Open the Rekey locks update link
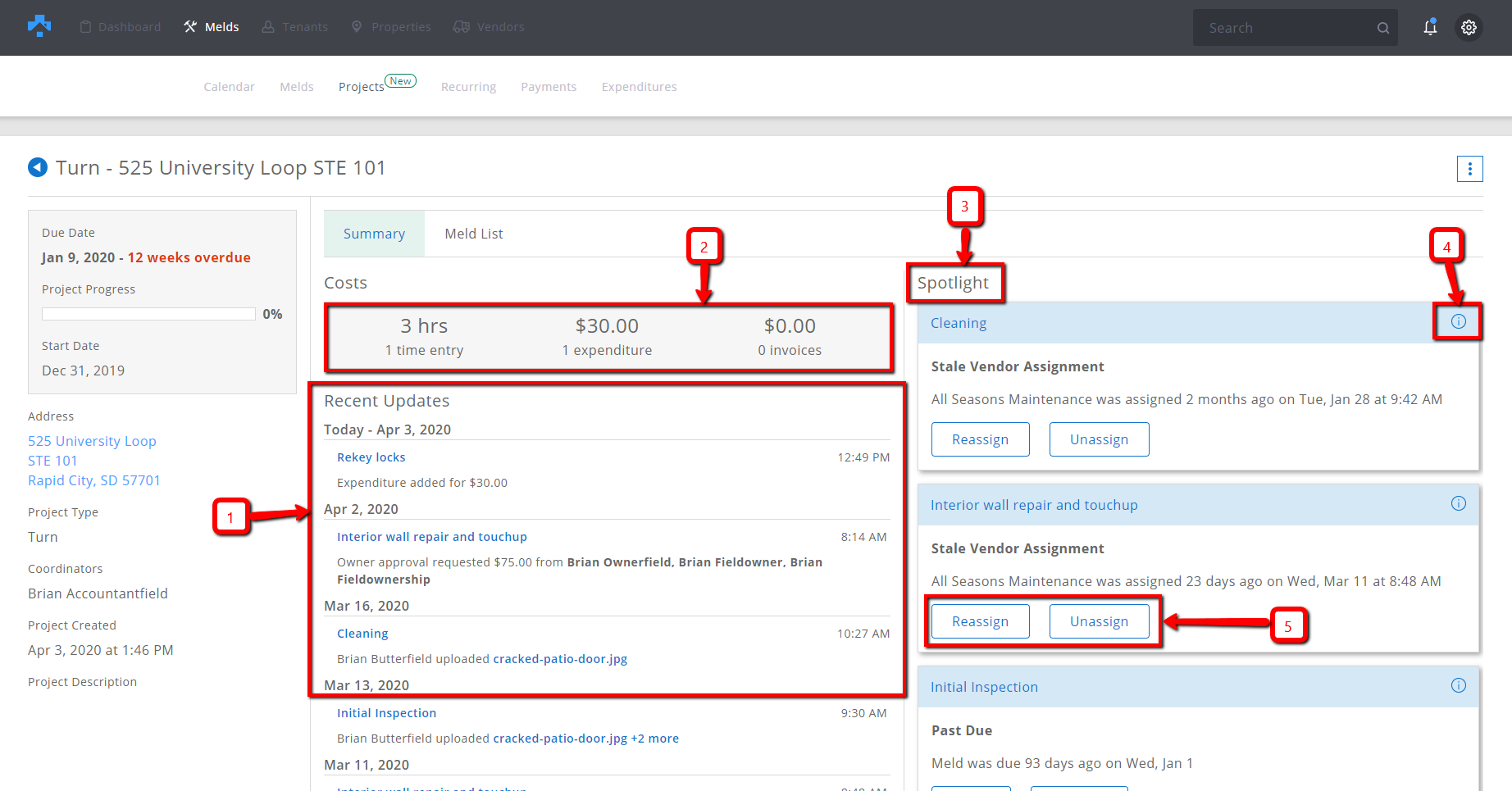 pyautogui.click(x=371, y=457)
